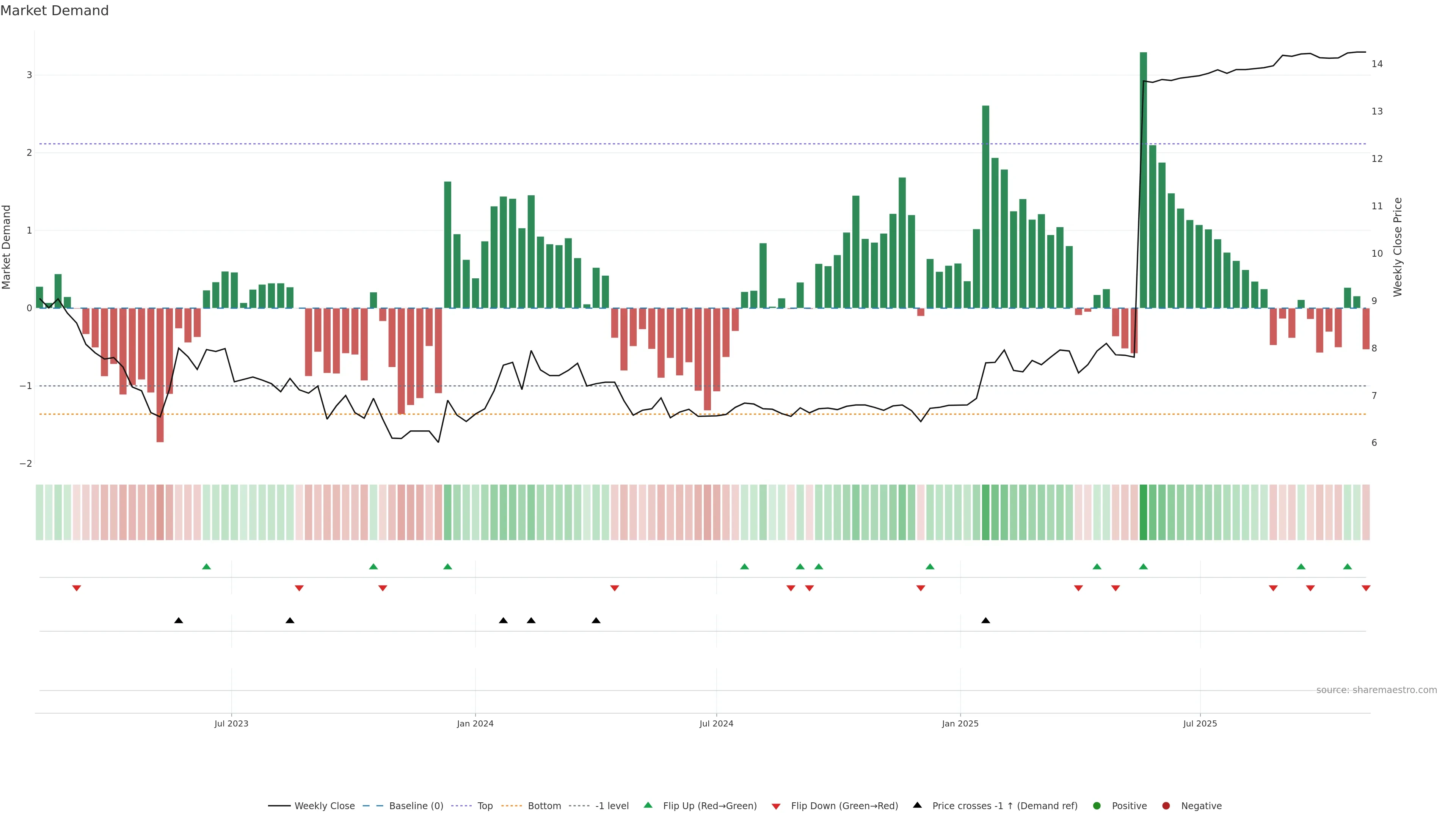Click the black triangle Price crosses legend icon
1456x819 pixels.
[x=917, y=805]
